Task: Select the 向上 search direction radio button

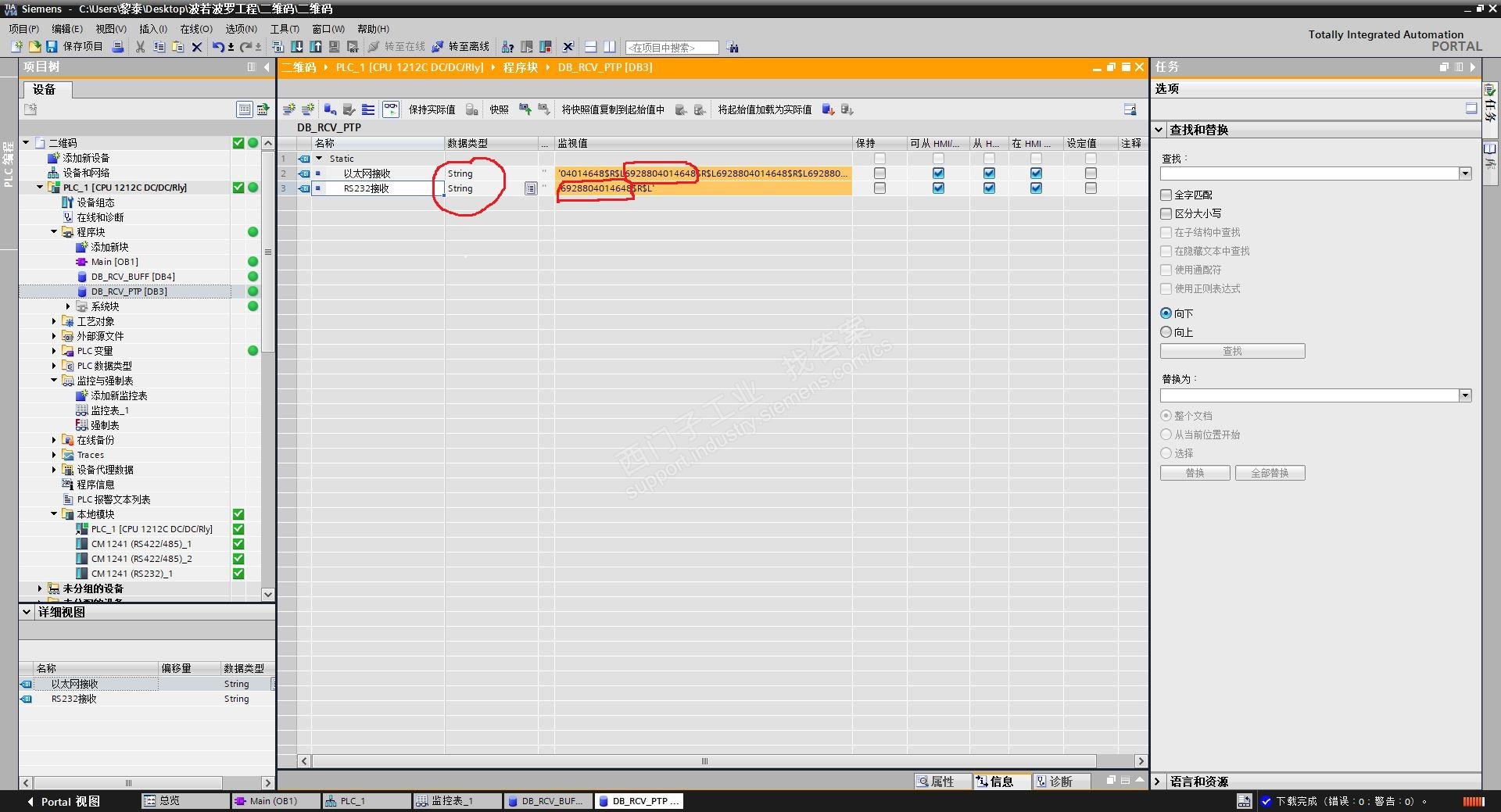Action: pos(1166,332)
